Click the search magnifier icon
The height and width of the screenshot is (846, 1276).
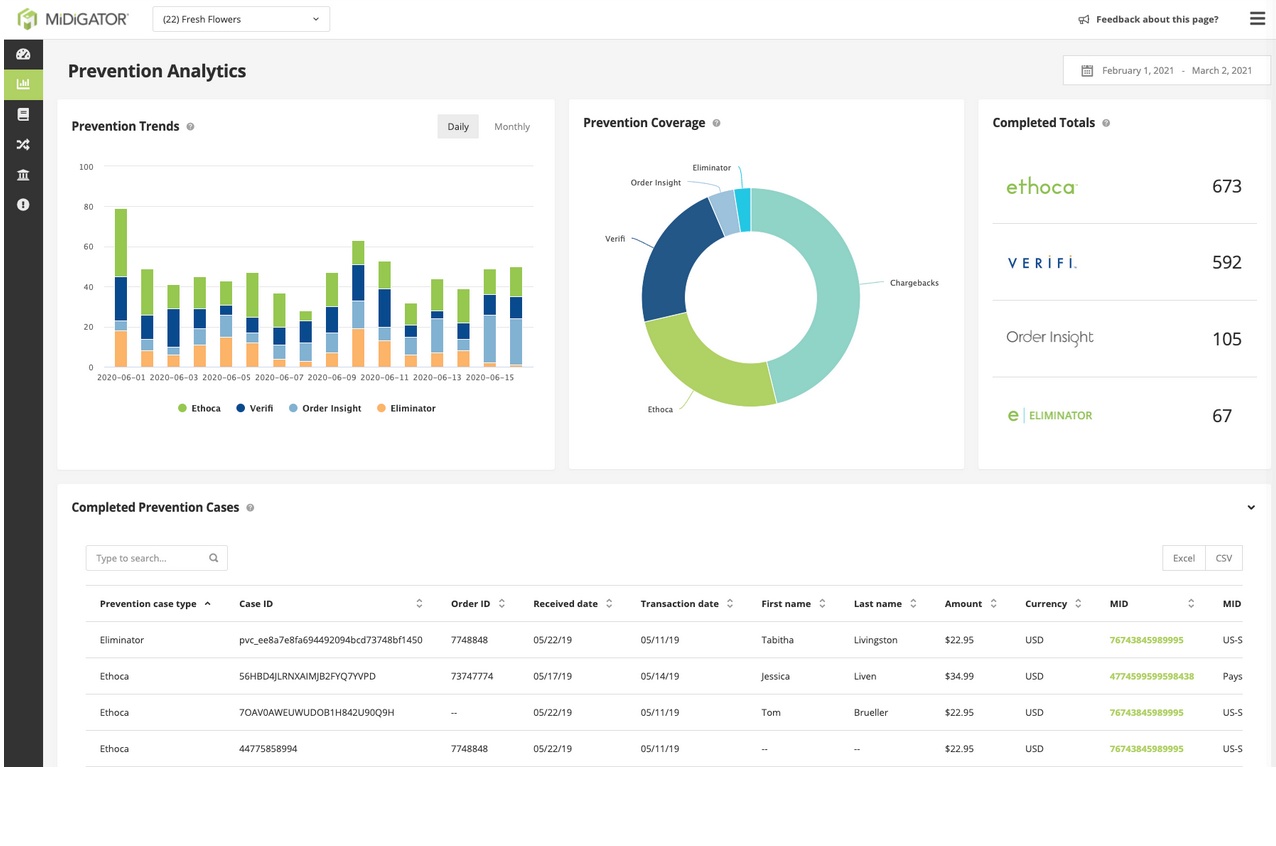point(214,558)
